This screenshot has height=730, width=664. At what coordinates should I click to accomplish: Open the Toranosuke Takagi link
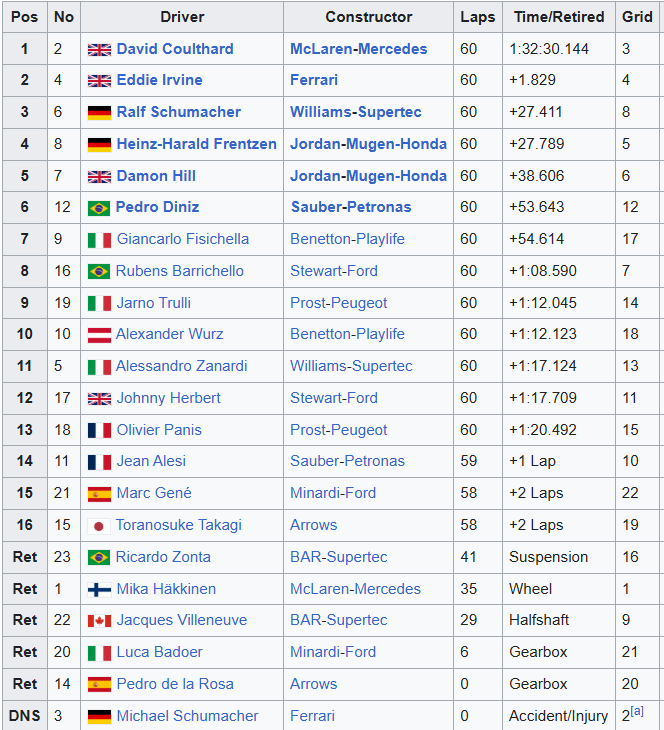[179, 525]
